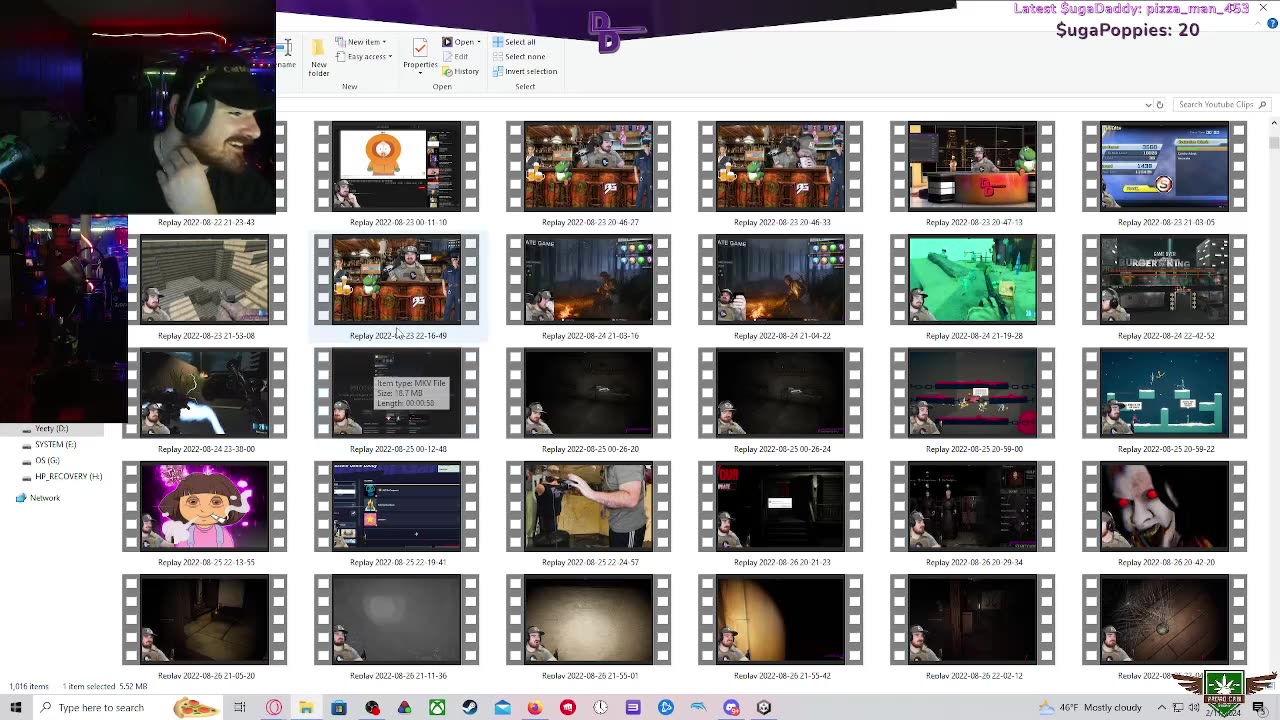Select the Replay 2022-08-24 22-42-52 video thumbnail
The image size is (1280, 720).
(x=1165, y=280)
